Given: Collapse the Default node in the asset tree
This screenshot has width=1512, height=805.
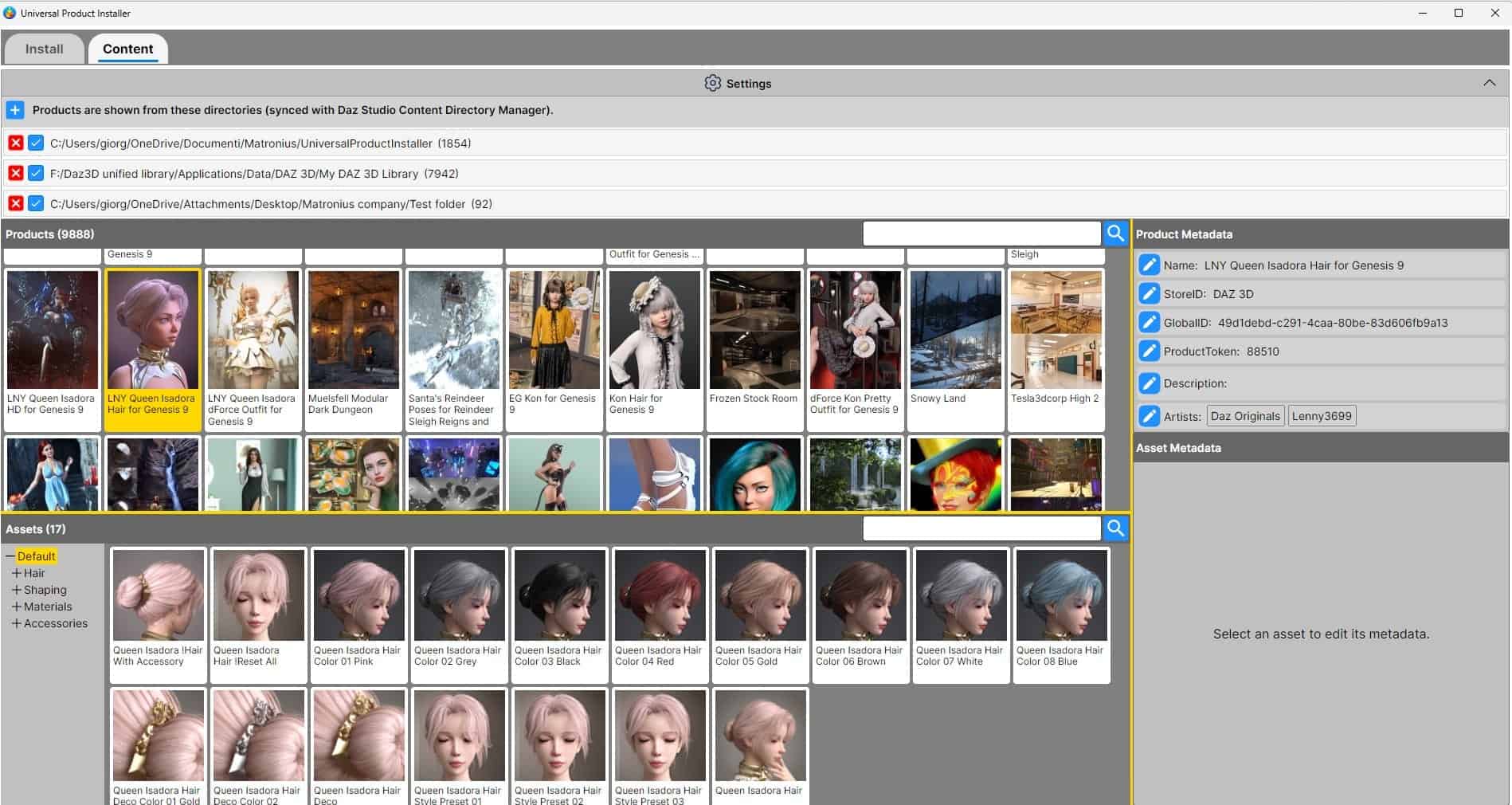Looking at the screenshot, I should (9, 556).
